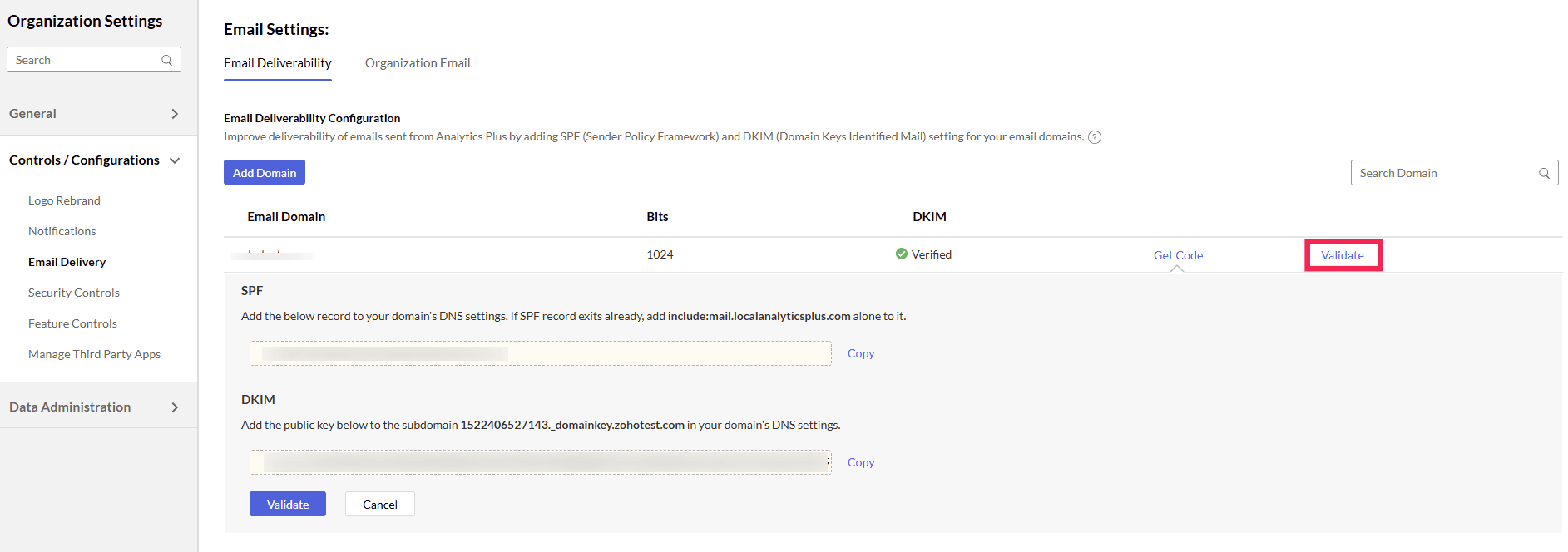Collapse the Controls / Configurations section
The image size is (1568, 552).
[175, 160]
